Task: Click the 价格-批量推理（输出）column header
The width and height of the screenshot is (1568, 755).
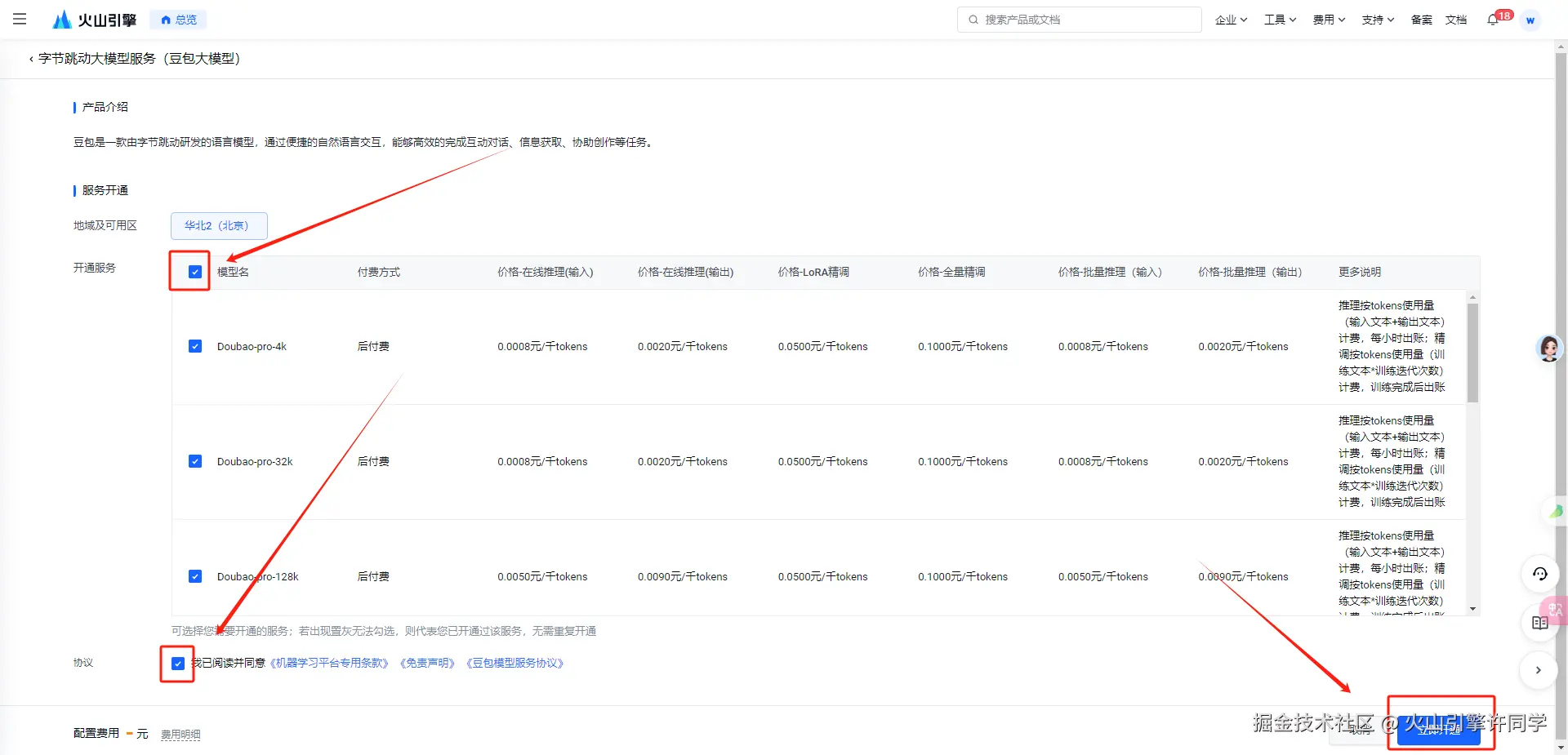Action: [x=1250, y=272]
